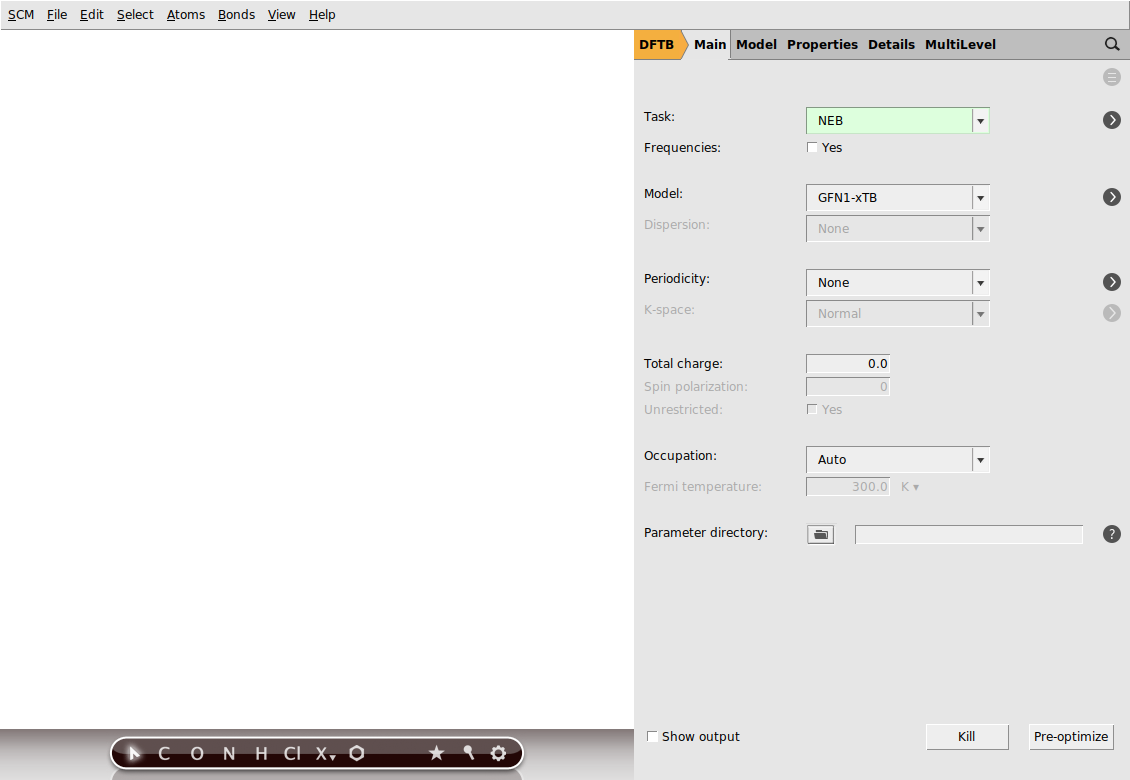
Task: Open the Parameter directory help question mark
Action: (x=1112, y=534)
